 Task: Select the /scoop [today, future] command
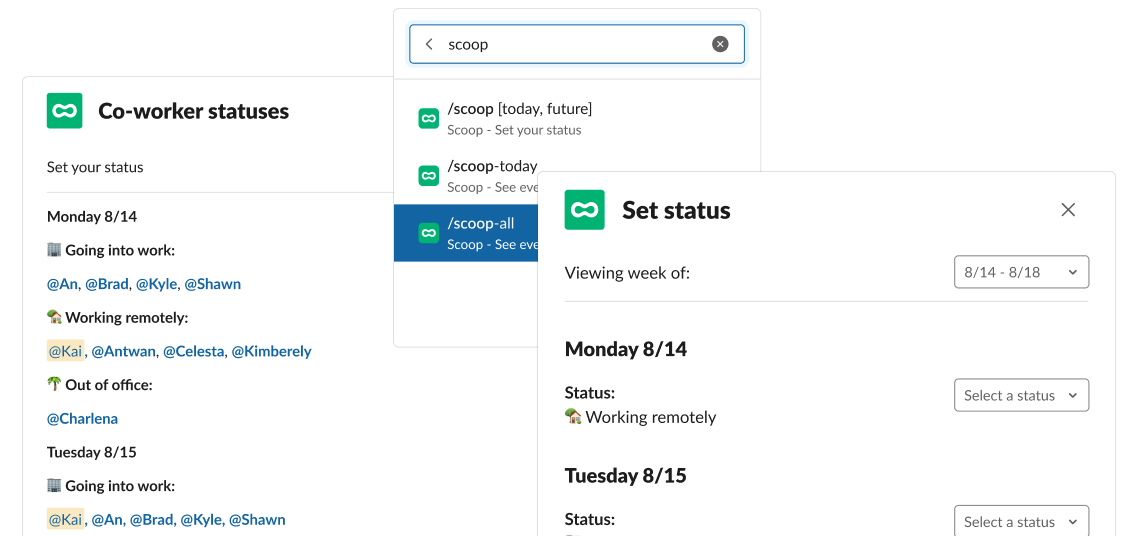[x=577, y=118]
